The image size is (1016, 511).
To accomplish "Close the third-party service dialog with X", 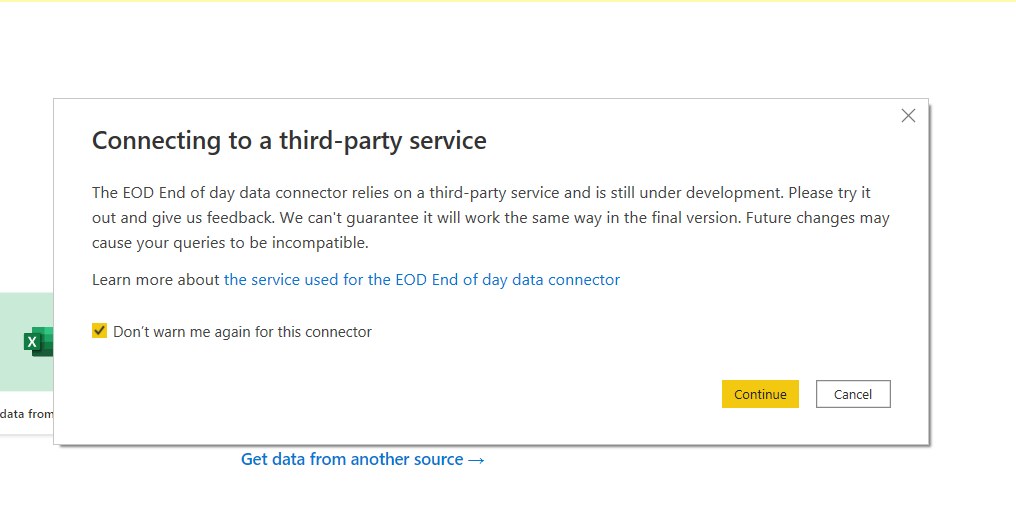I will click(908, 116).
